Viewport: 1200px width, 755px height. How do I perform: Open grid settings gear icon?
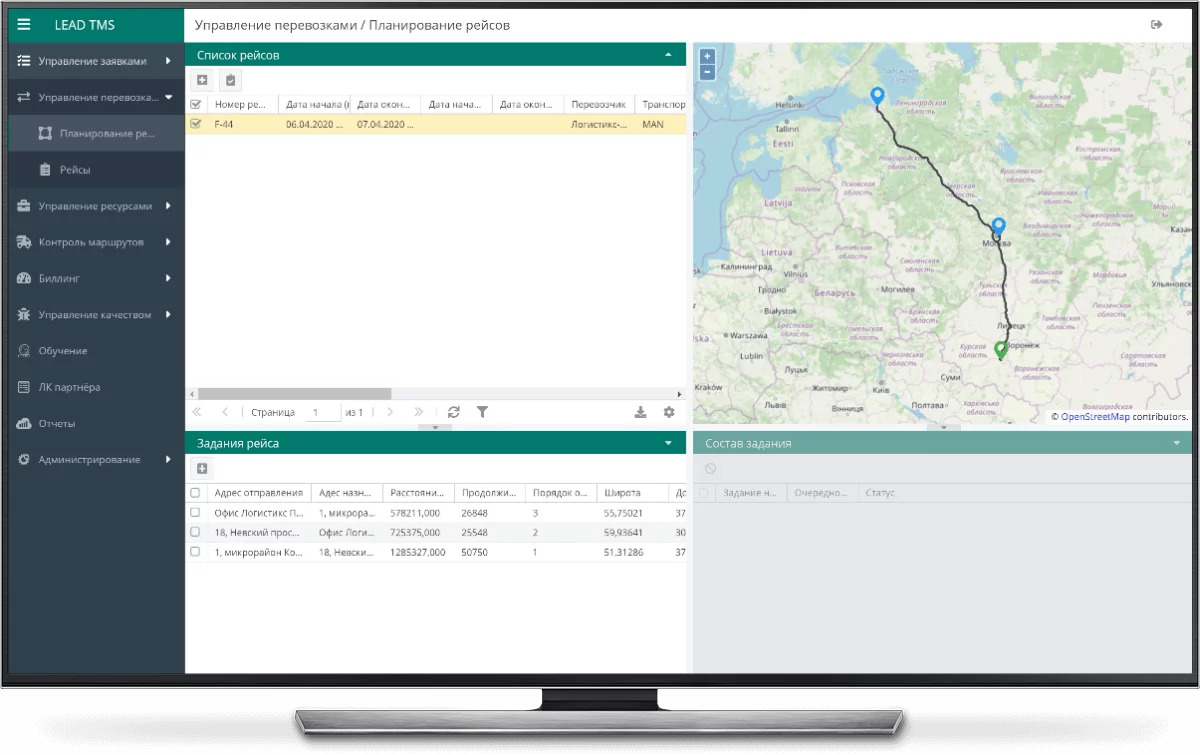(x=669, y=412)
